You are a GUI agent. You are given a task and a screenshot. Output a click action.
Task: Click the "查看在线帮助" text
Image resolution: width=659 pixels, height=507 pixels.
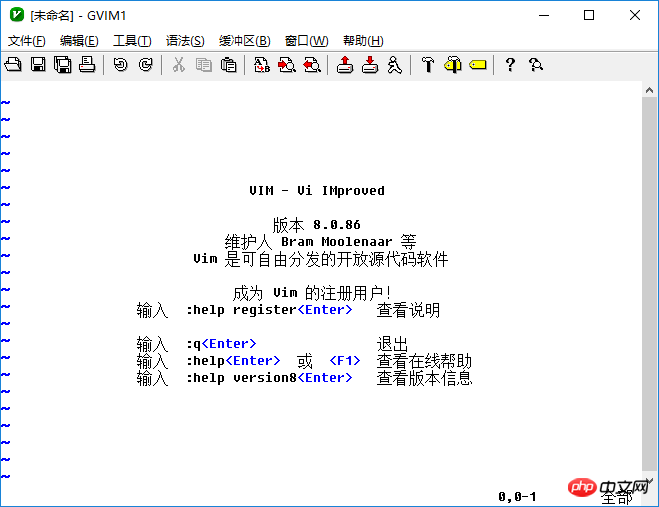(424, 361)
